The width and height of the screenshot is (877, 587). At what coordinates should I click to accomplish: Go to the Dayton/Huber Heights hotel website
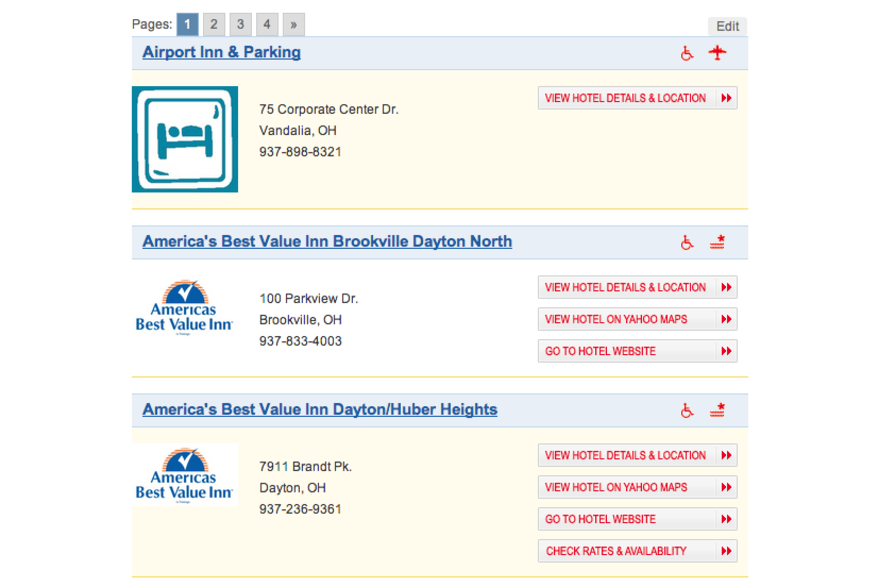click(x=637, y=519)
